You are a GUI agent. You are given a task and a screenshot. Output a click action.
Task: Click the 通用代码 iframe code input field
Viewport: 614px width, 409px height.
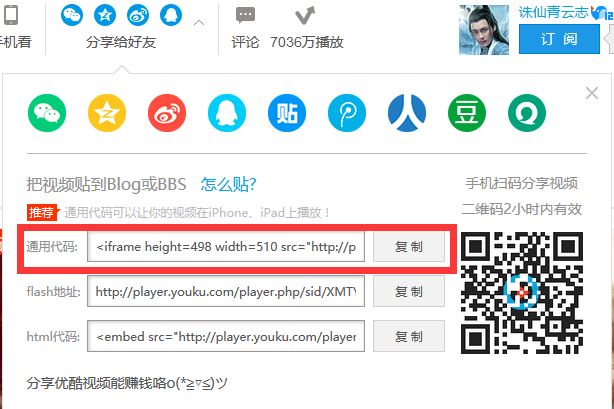(226, 246)
